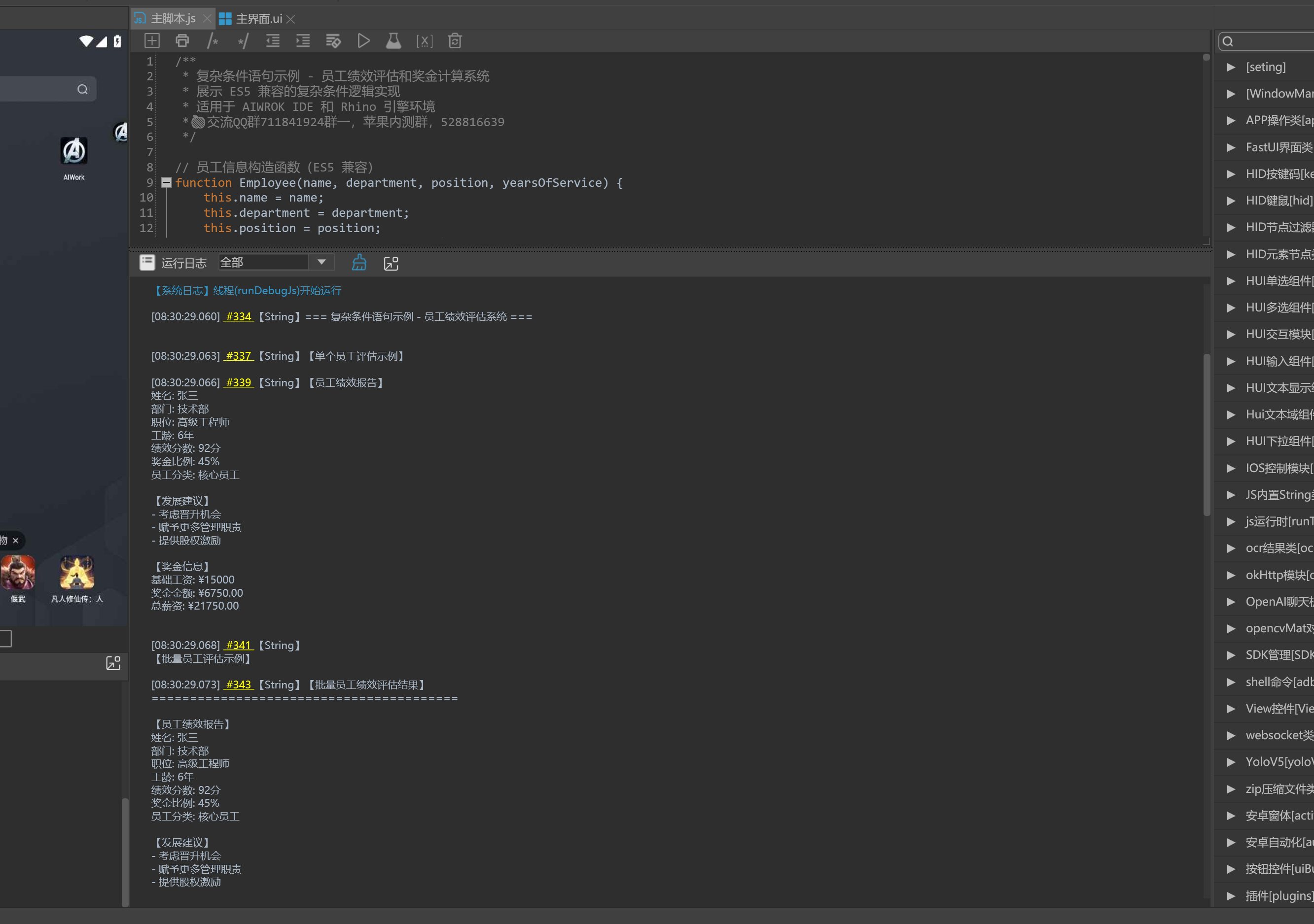
Task: Open the #343 log line link
Action: 238,684
